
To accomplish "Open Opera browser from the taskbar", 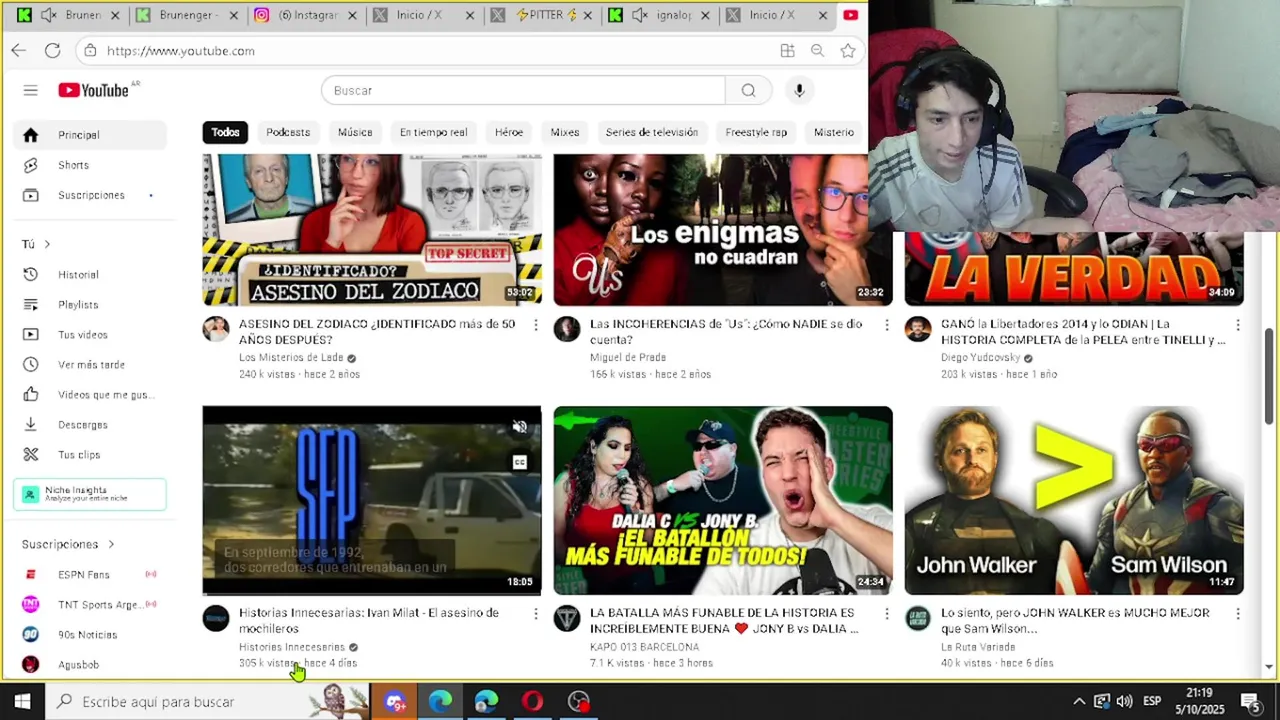I will coord(532,701).
